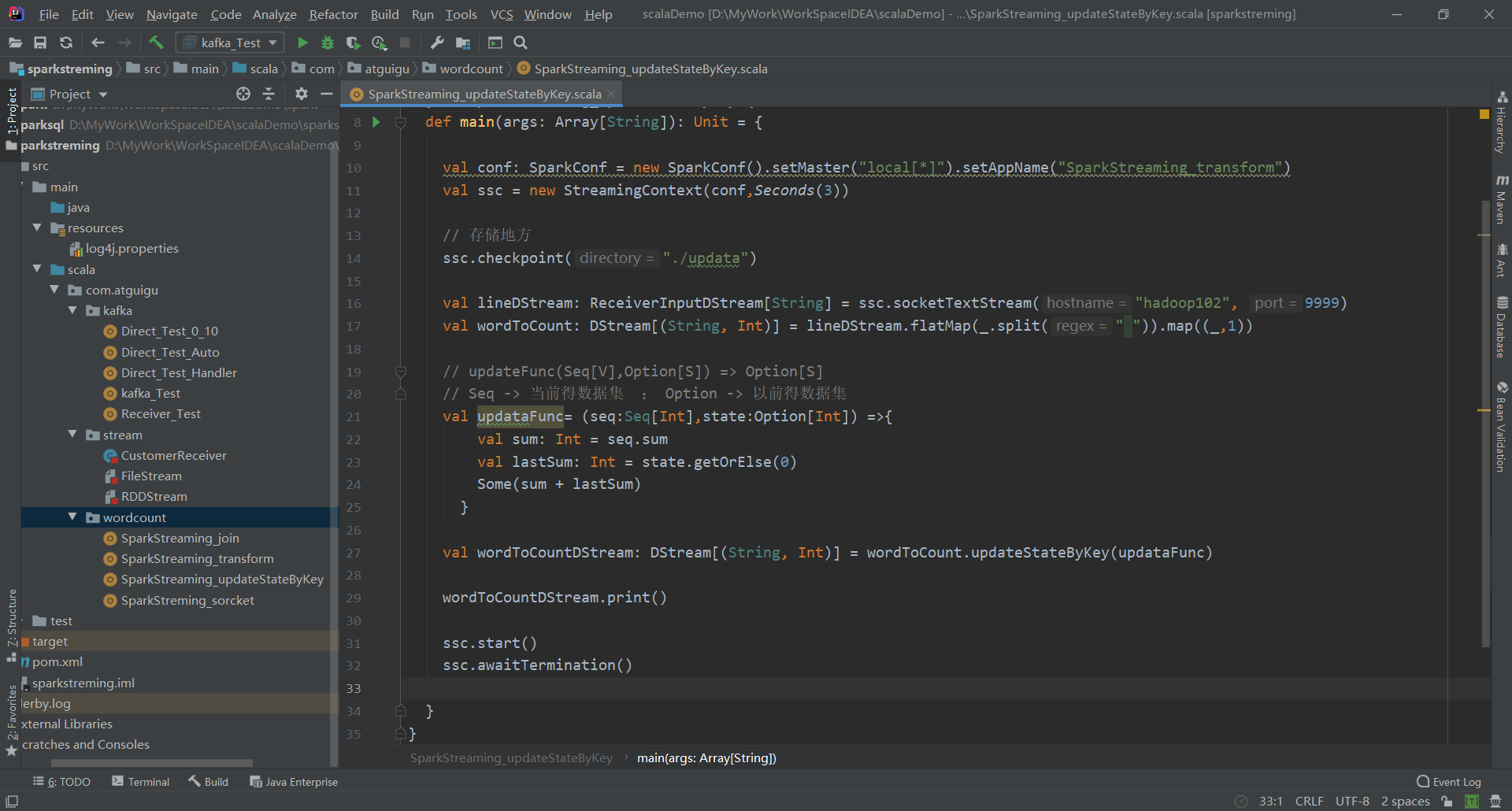This screenshot has width=1512, height=811.
Task: Collapse the kafka package
Action: pos(72,310)
